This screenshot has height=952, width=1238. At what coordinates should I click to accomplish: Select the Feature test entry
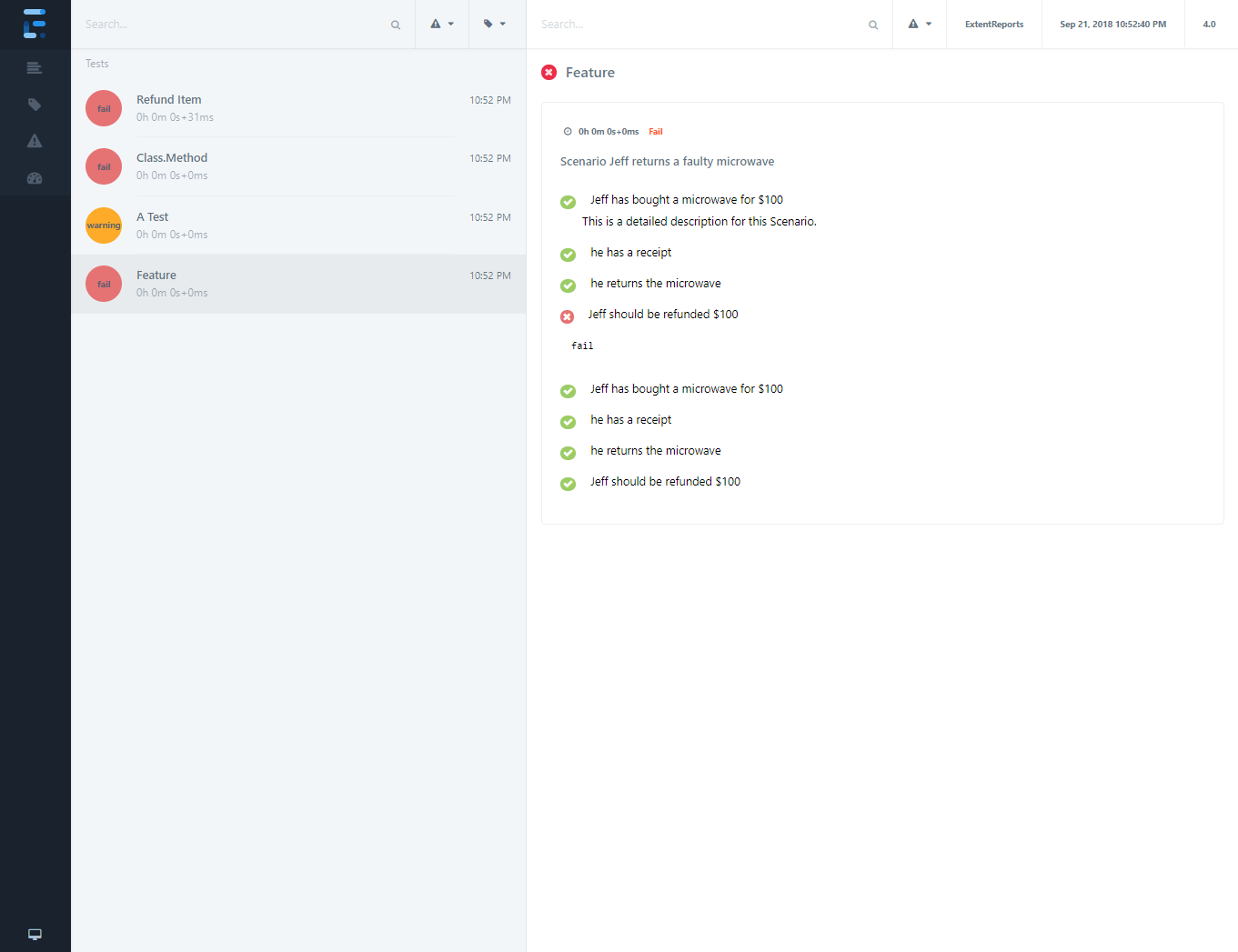coord(156,276)
